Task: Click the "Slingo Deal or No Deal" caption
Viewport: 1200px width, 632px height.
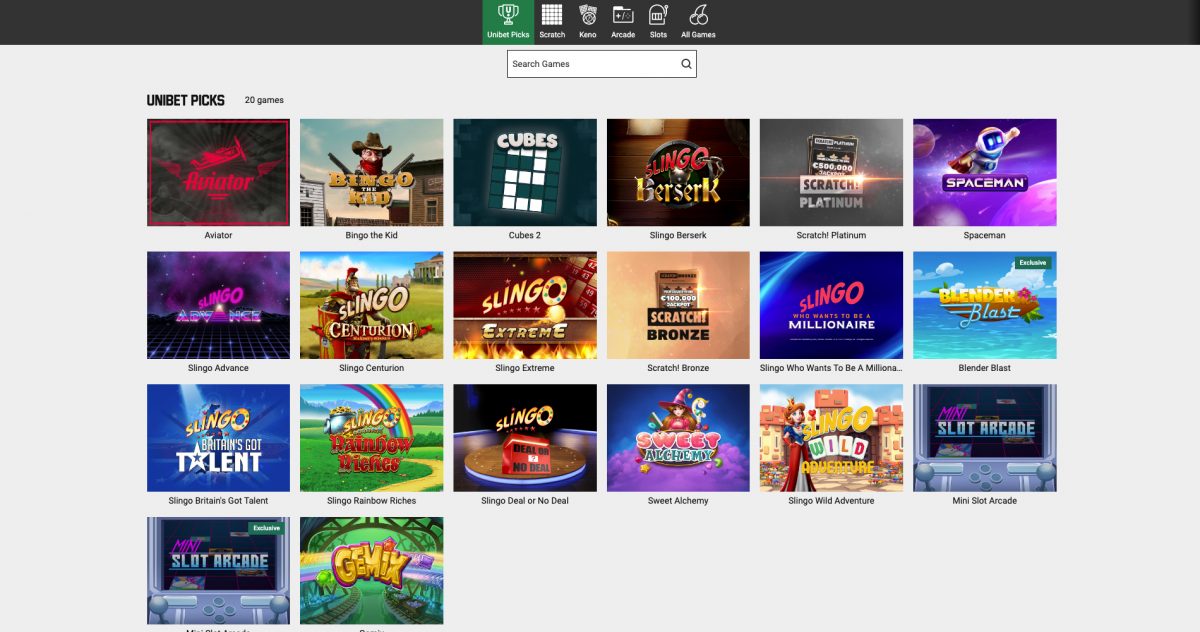Action: pos(525,501)
